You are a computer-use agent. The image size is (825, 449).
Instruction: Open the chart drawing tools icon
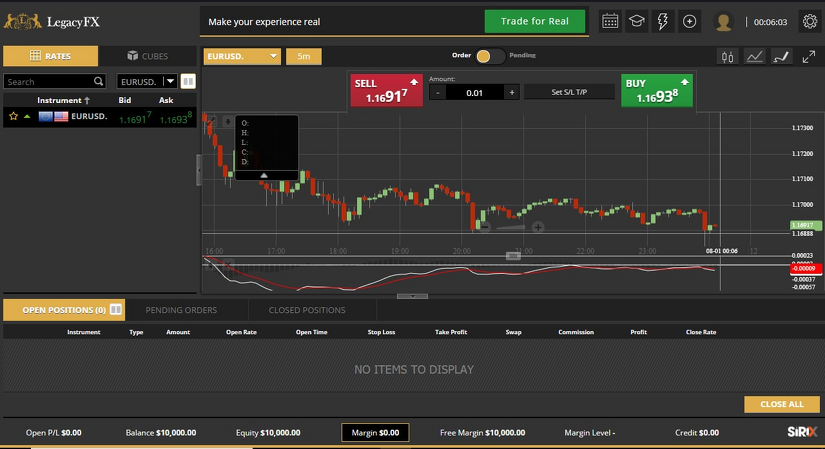click(x=781, y=57)
